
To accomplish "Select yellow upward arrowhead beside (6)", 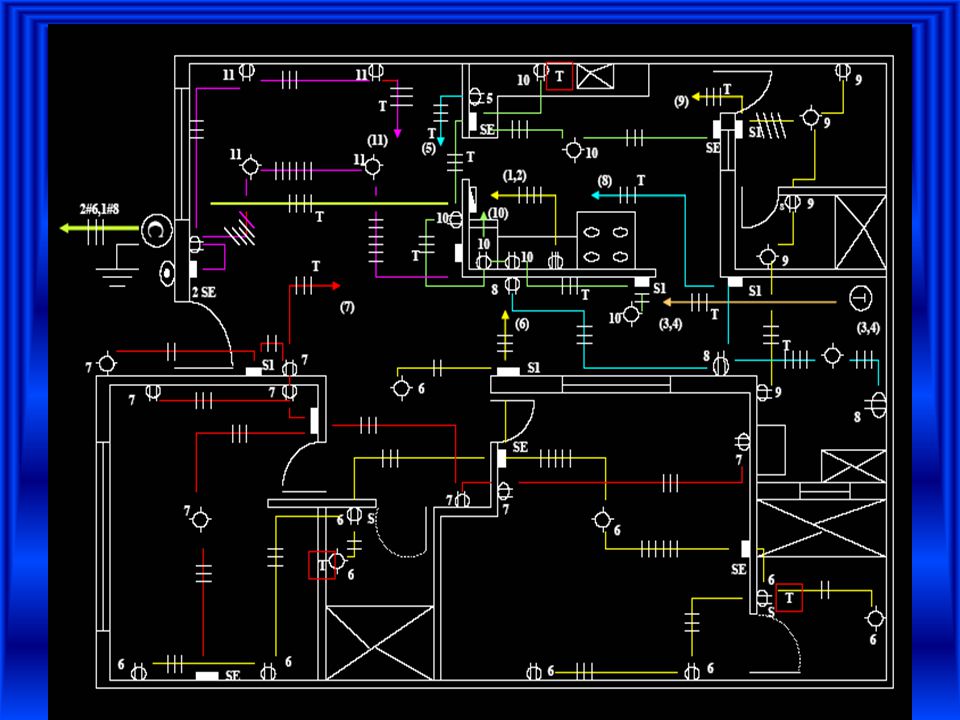I will click(505, 315).
